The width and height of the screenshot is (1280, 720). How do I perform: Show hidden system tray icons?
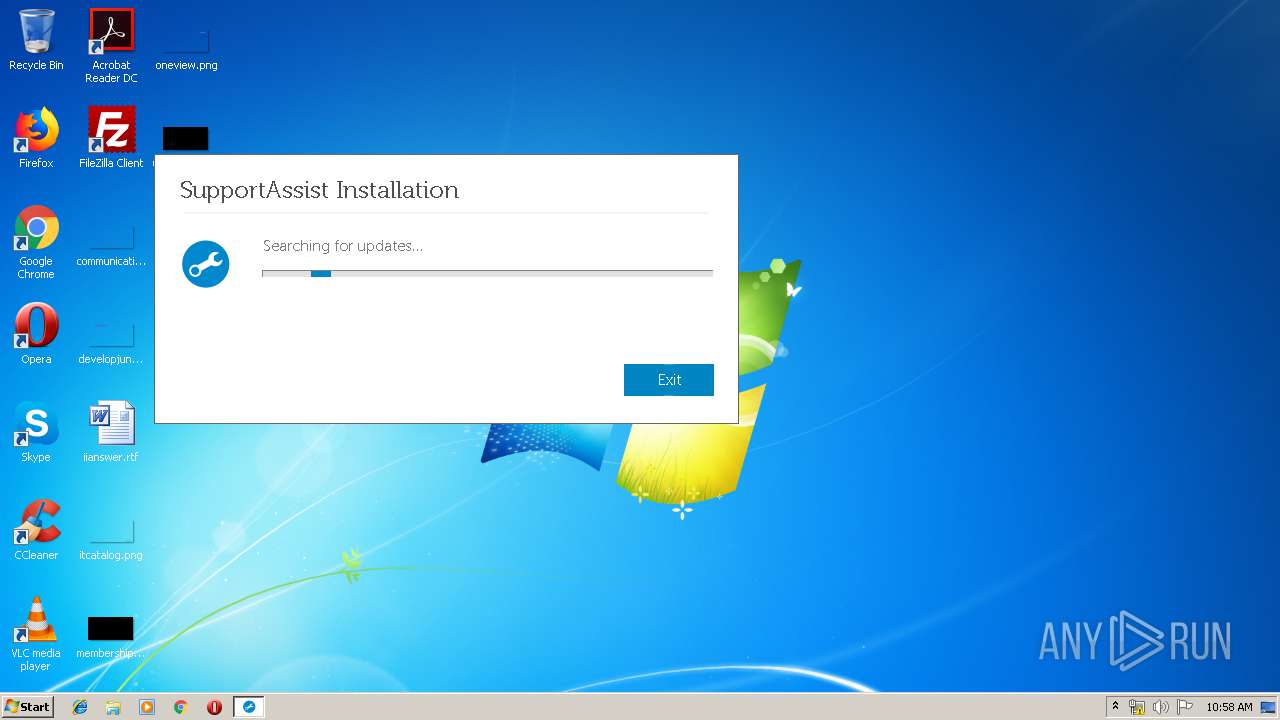pyautogui.click(x=1116, y=707)
